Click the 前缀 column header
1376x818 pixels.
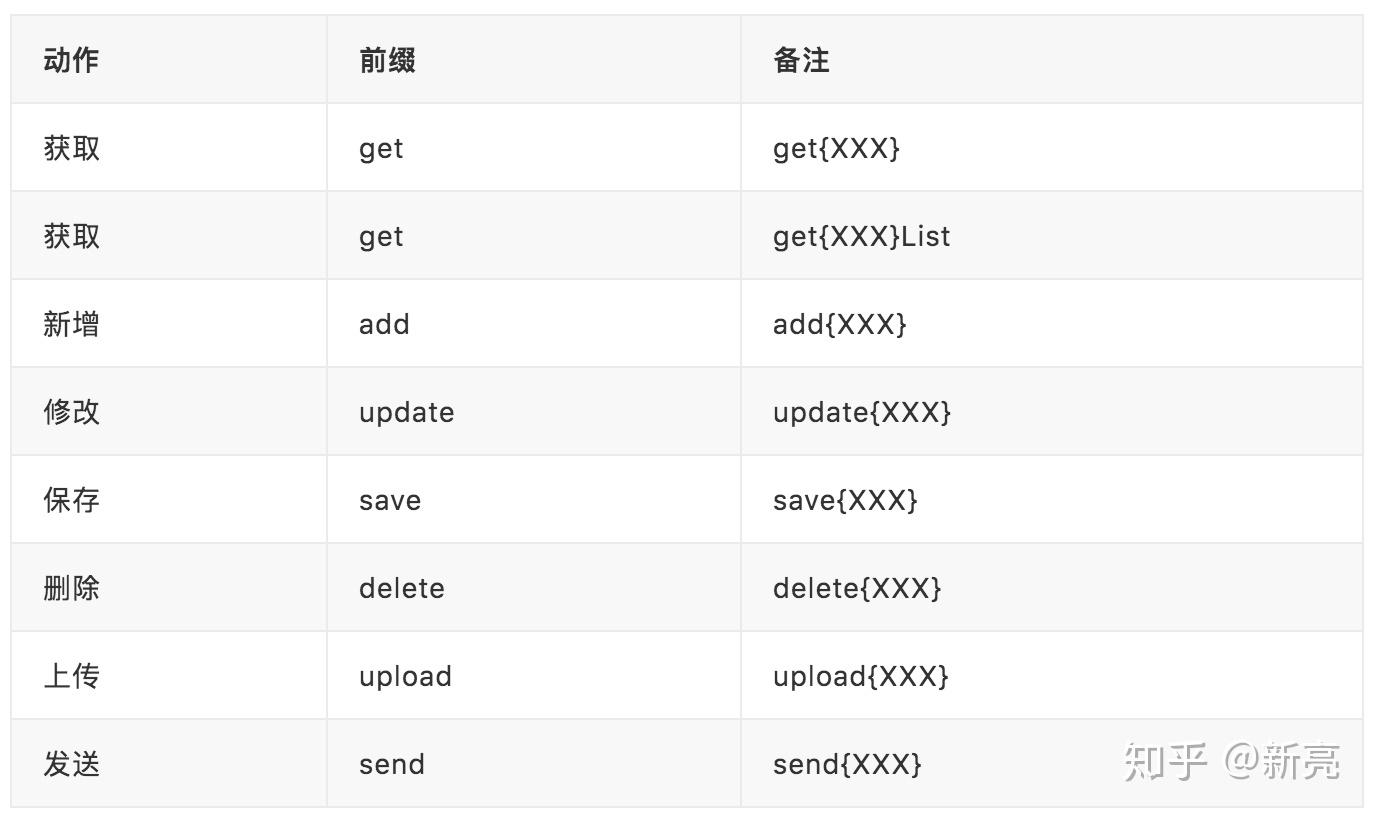[534, 60]
